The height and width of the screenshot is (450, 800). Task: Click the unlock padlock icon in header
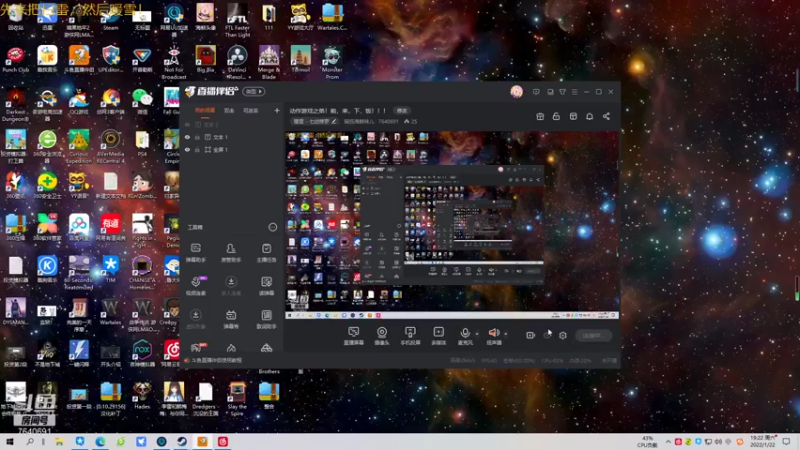pos(556,116)
